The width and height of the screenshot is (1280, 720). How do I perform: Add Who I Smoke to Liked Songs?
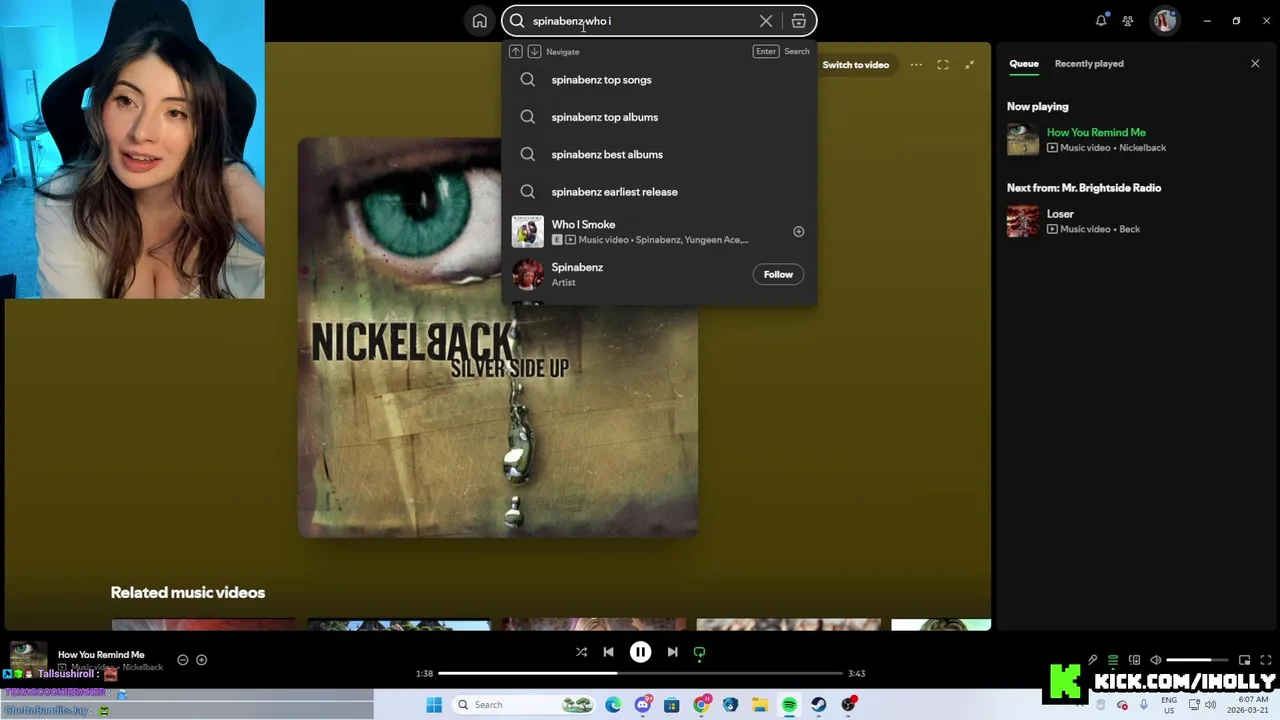pyautogui.click(x=798, y=232)
